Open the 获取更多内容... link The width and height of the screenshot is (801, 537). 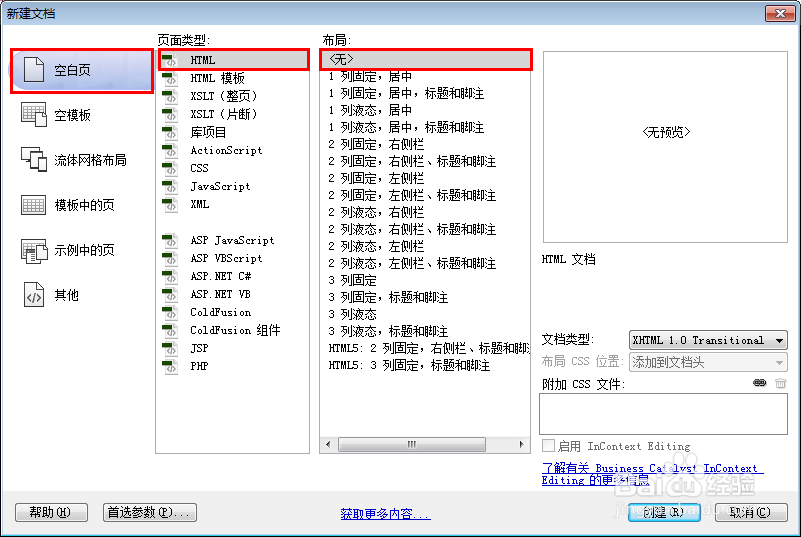(x=385, y=513)
